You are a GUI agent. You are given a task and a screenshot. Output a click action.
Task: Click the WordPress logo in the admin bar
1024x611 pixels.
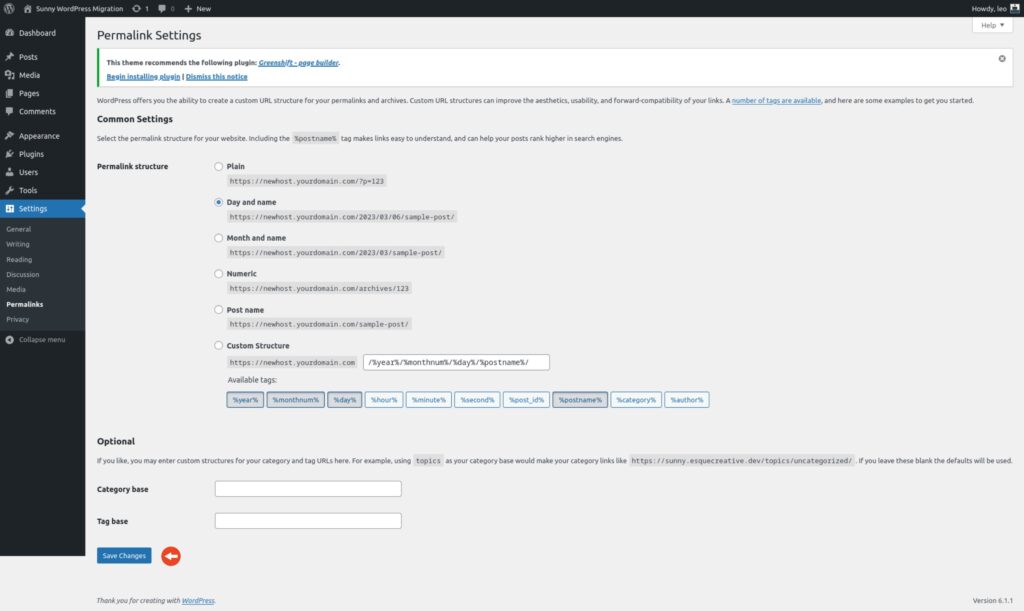10,8
